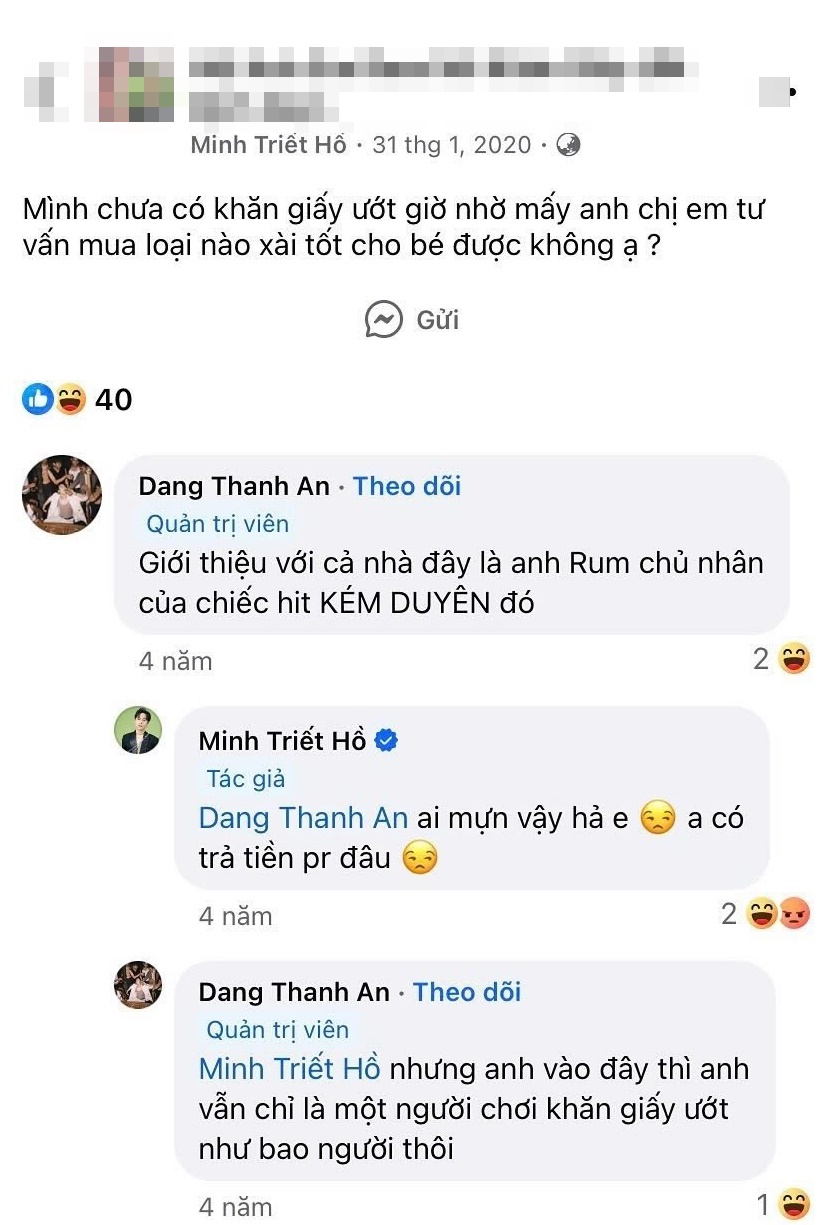Open the post options menu dots
This screenshot has width=826, height=1225.
[791, 93]
